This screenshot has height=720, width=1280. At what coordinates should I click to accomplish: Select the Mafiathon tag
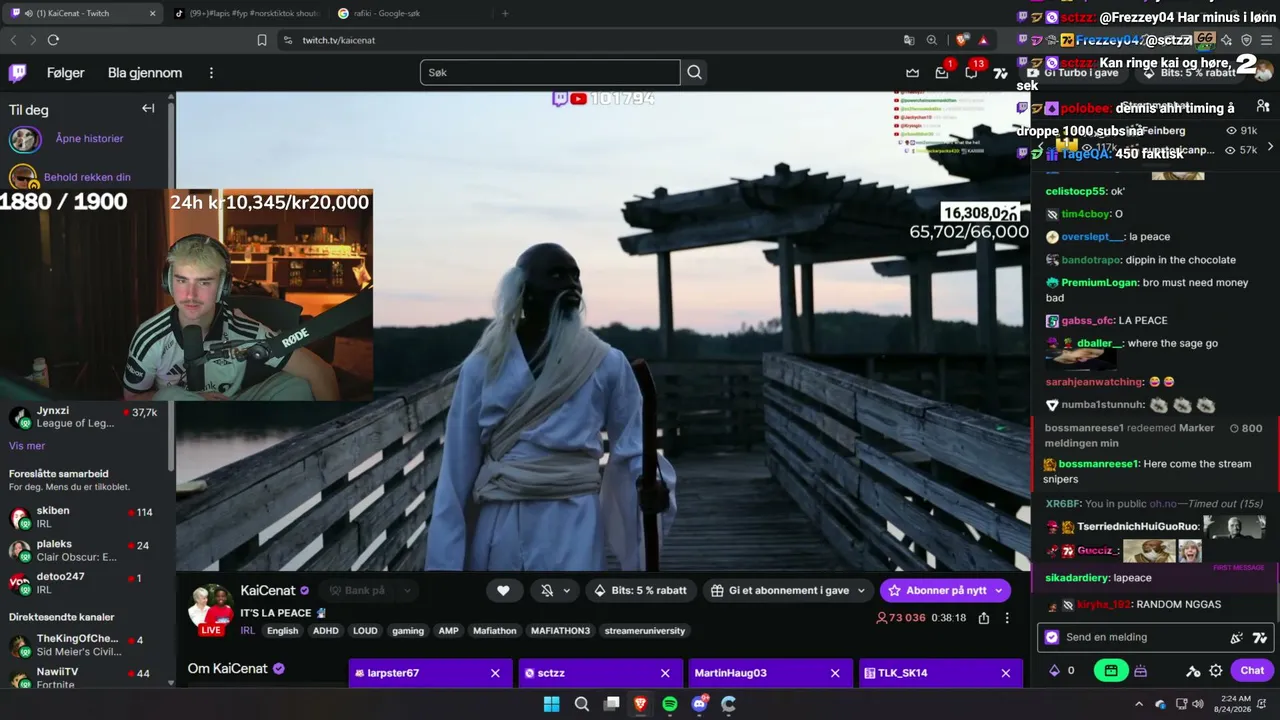494,631
